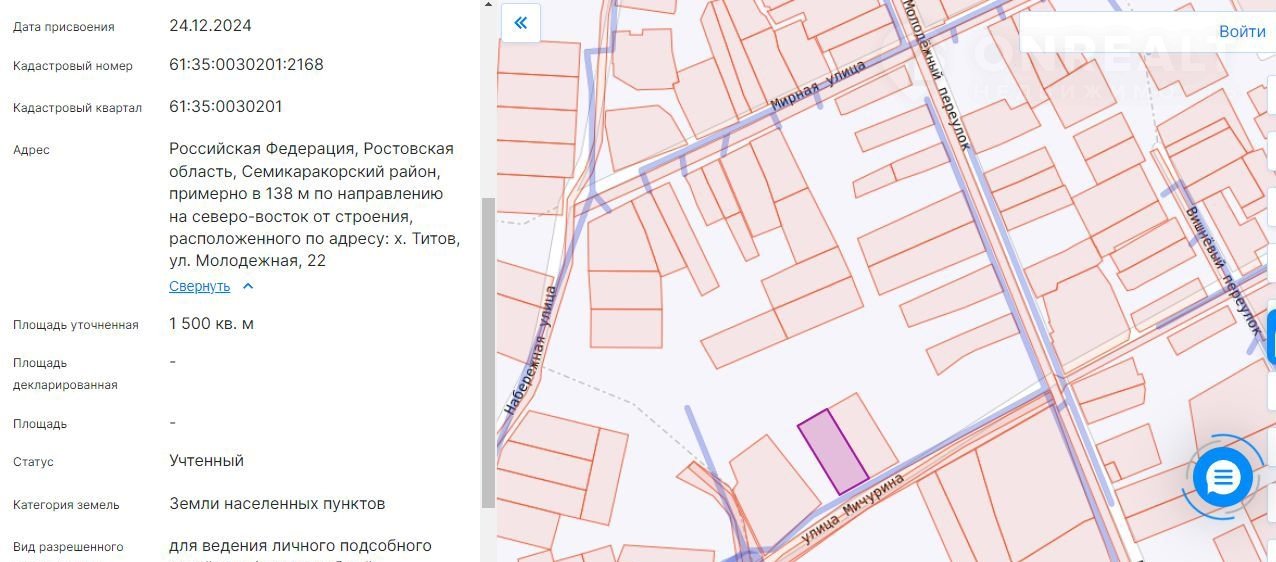Click the assignment date 24.12.2024

coord(210,25)
